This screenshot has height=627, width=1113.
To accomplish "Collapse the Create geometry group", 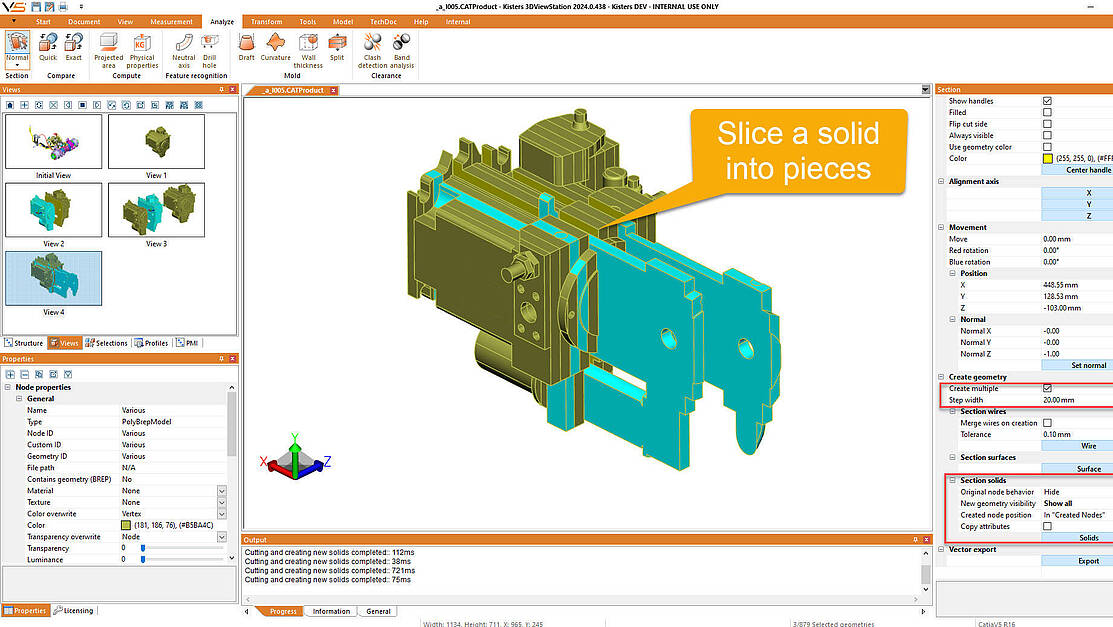I will coord(941,377).
